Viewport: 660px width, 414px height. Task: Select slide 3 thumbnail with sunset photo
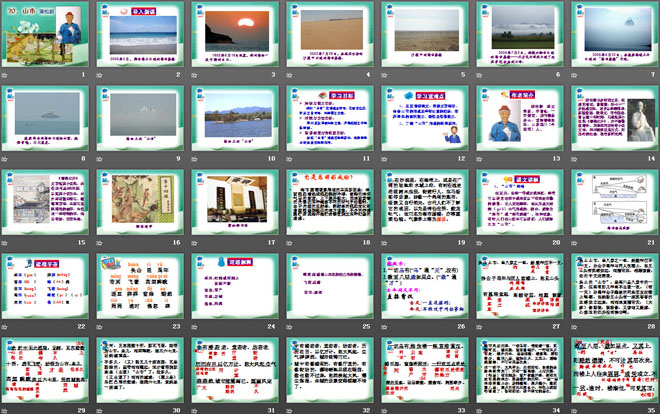pos(235,34)
